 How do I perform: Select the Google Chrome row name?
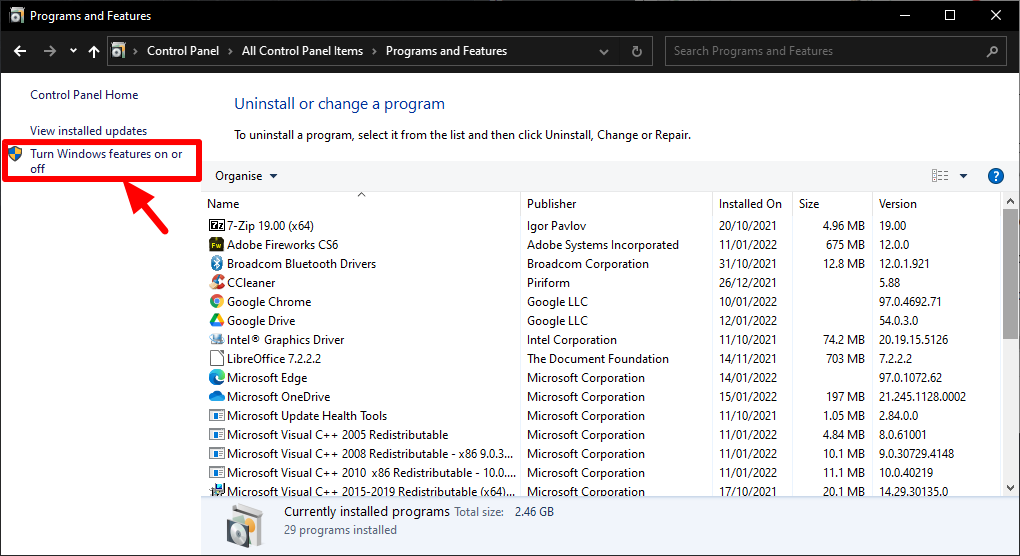point(269,302)
